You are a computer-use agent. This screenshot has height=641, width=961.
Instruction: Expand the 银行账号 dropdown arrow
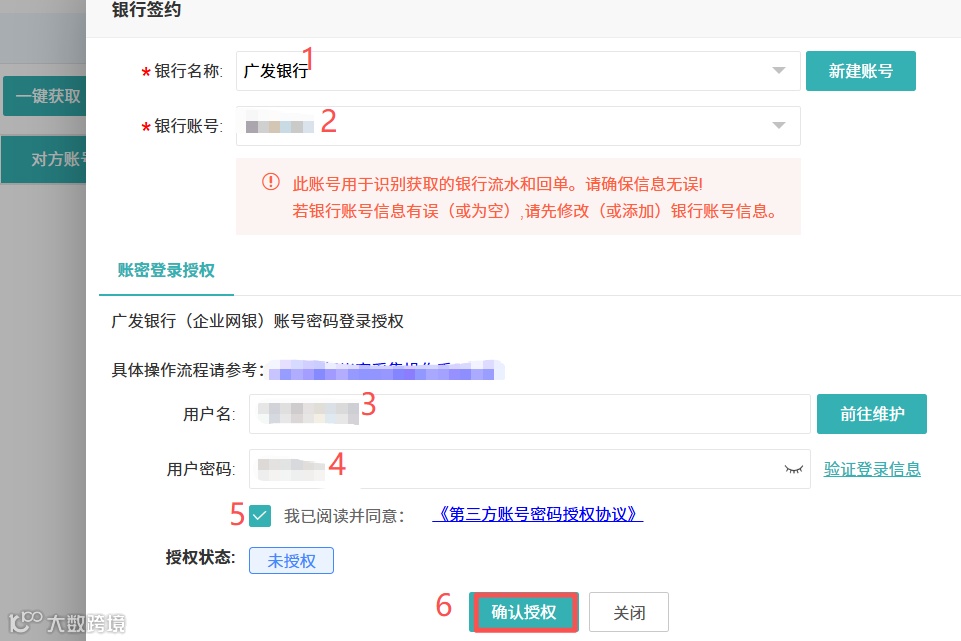pos(778,126)
